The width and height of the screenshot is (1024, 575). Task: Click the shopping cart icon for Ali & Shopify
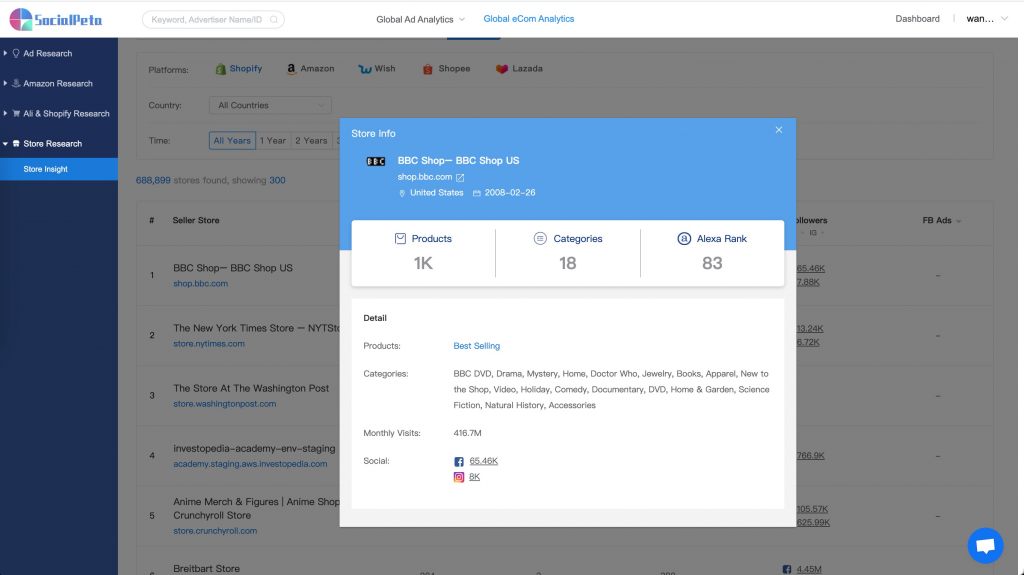pyautogui.click(x=16, y=114)
